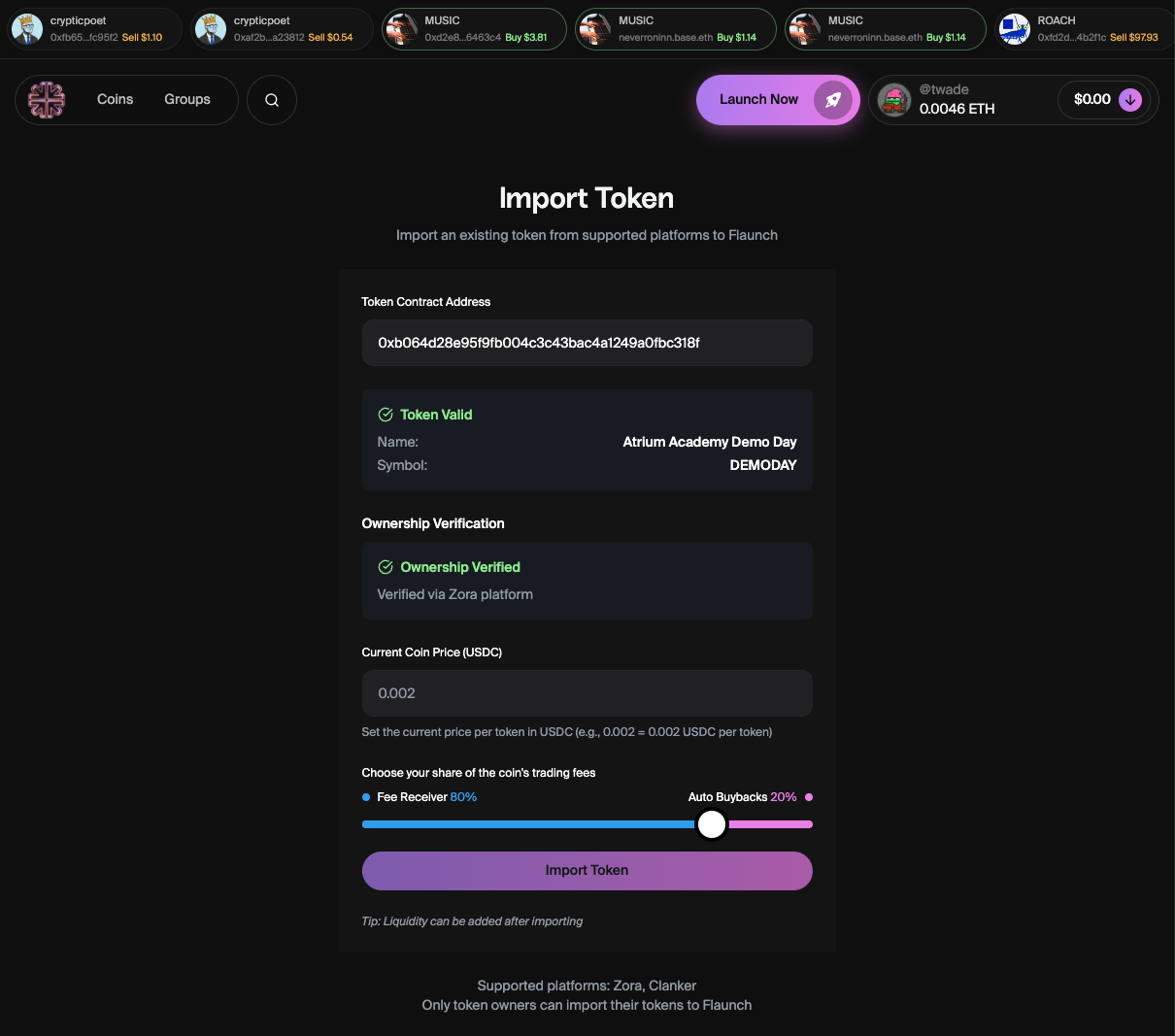
Task: Click the ROACH token avatar in ticker
Action: click(x=1015, y=29)
